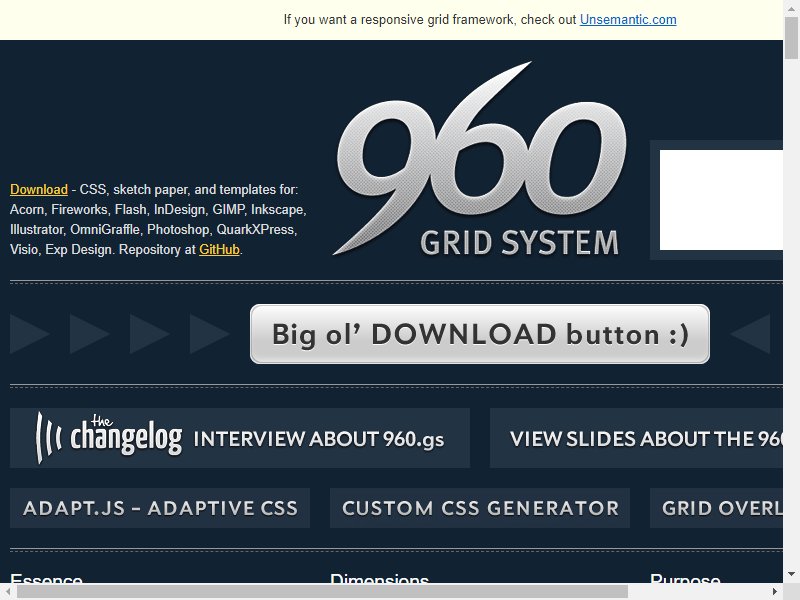Click the yellow Download text link
This screenshot has height=600, width=800.
point(39,189)
